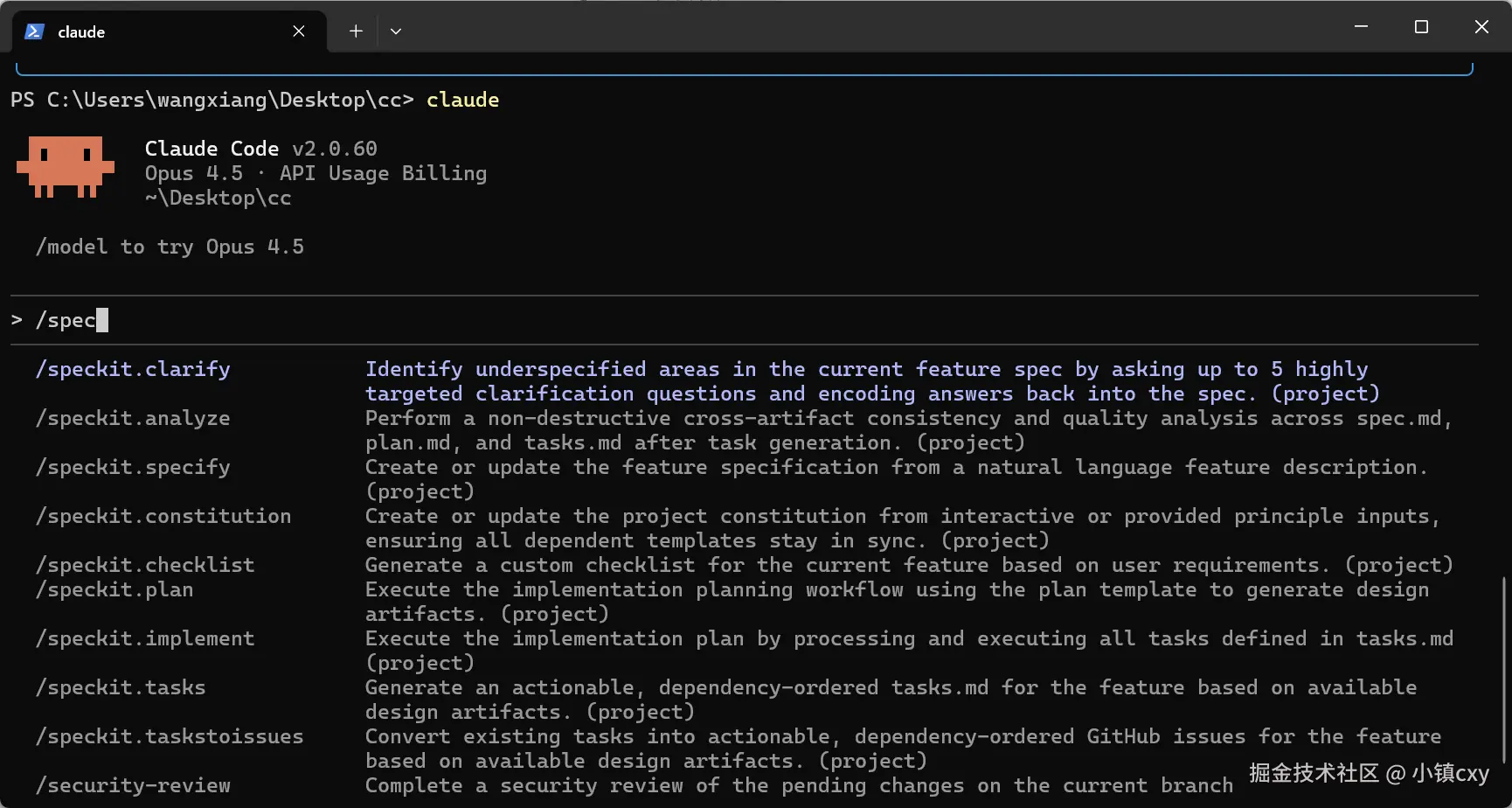Select the /speckit.checklist command
The height and width of the screenshot is (808, 1512).
click(x=145, y=565)
